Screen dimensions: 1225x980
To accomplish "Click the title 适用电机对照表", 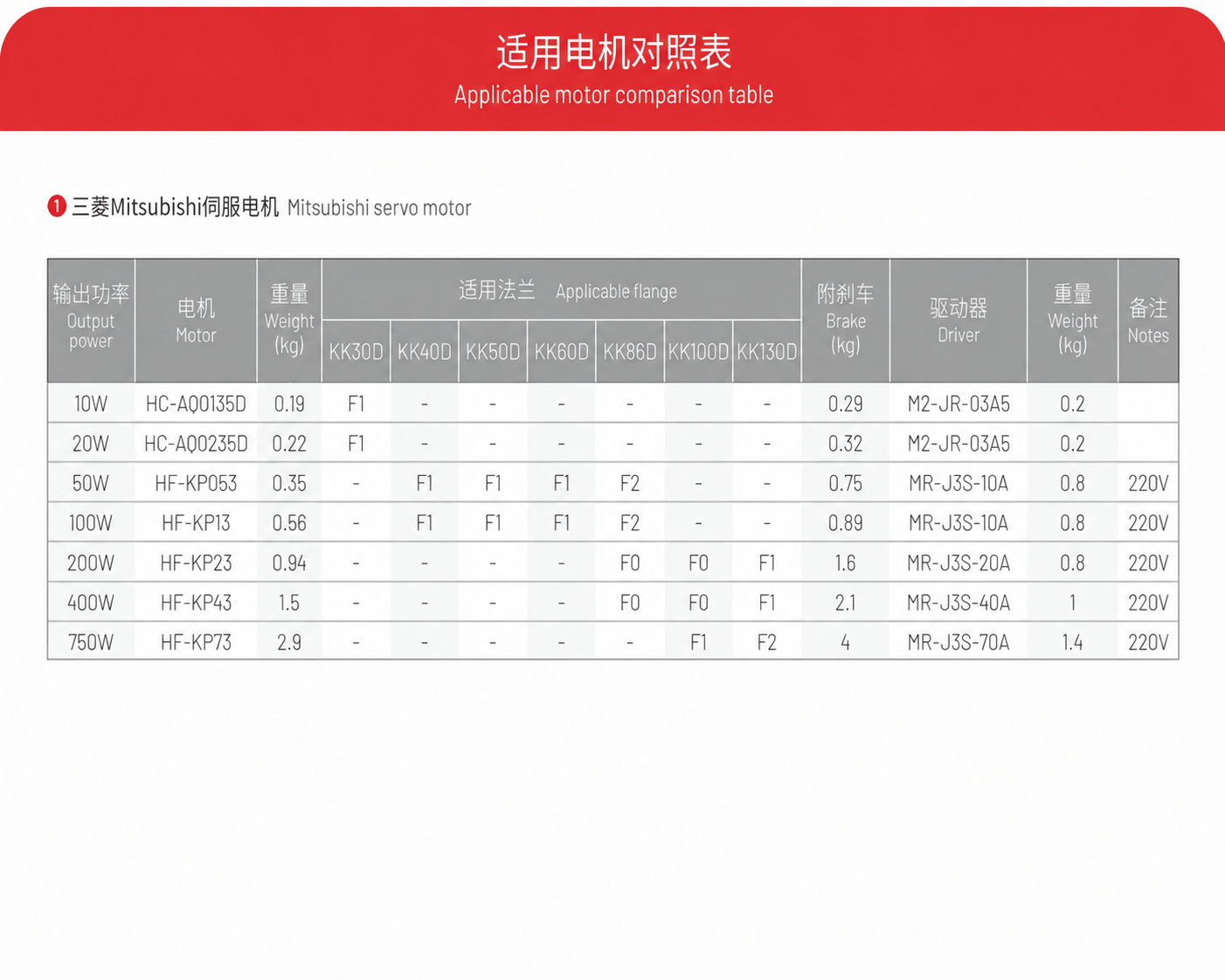I will (x=613, y=52).
